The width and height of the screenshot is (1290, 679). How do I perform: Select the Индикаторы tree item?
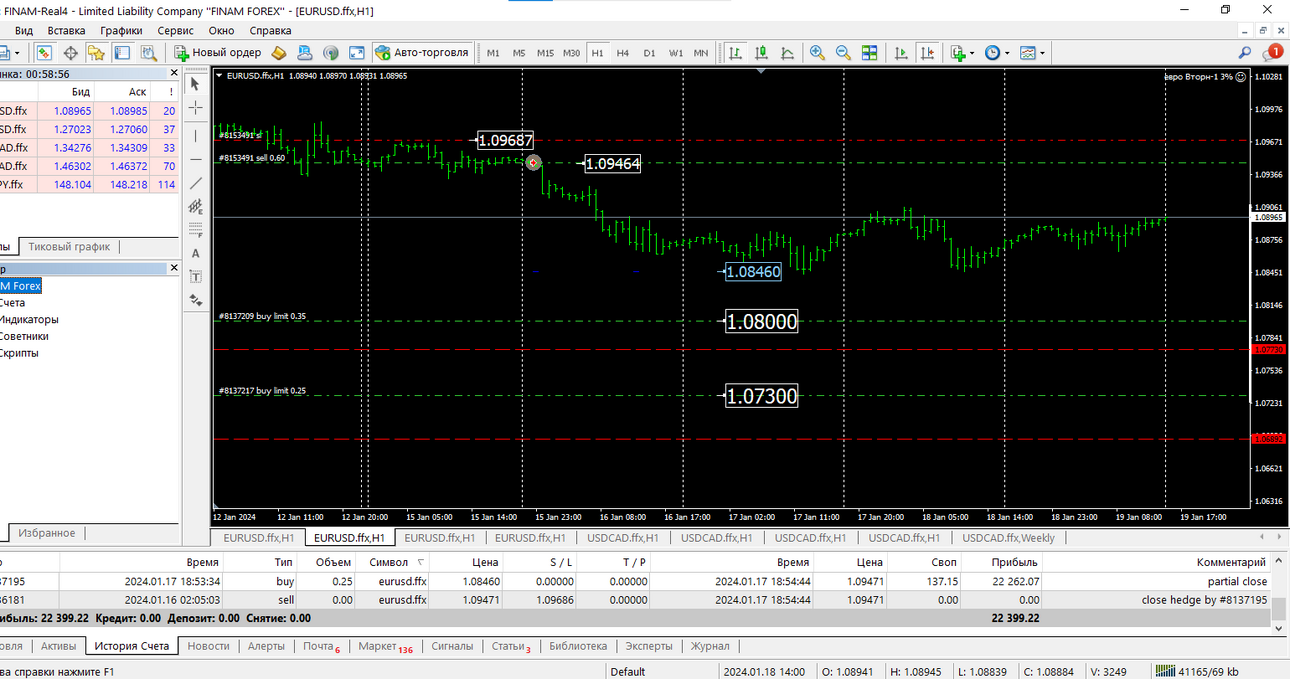pyautogui.click(x=29, y=320)
